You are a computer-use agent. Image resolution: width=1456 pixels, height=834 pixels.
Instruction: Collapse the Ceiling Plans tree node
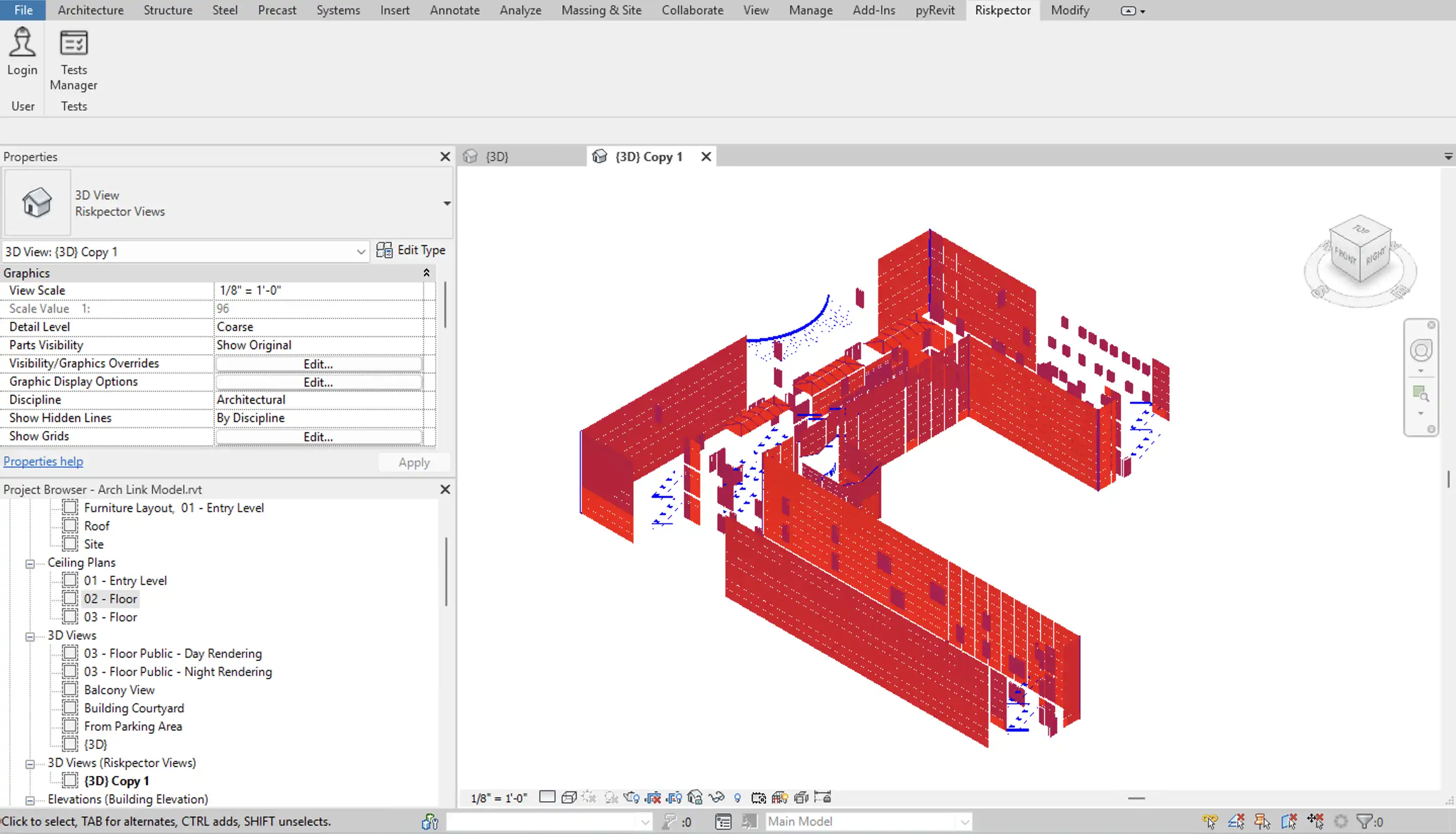[30, 564]
